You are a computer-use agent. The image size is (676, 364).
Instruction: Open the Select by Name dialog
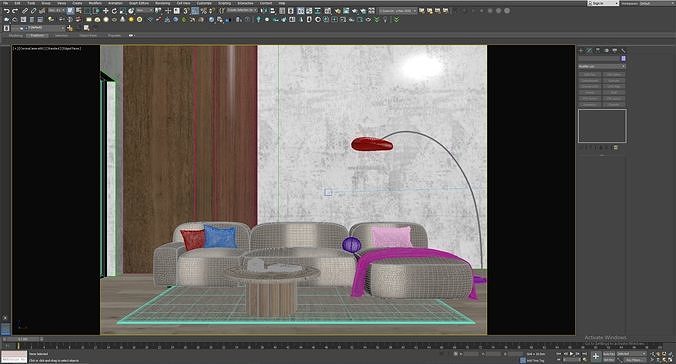(78, 11)
